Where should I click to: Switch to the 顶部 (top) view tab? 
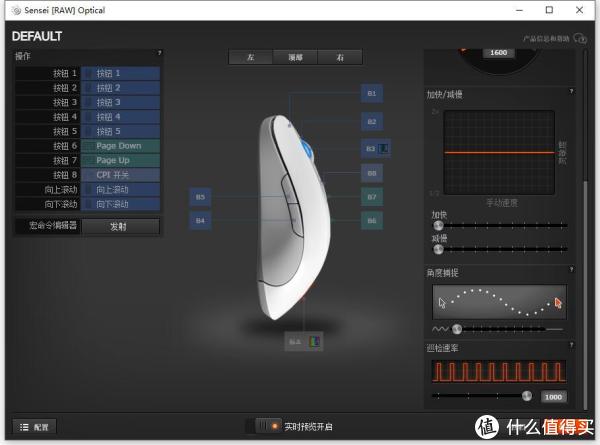click(295, 57)
